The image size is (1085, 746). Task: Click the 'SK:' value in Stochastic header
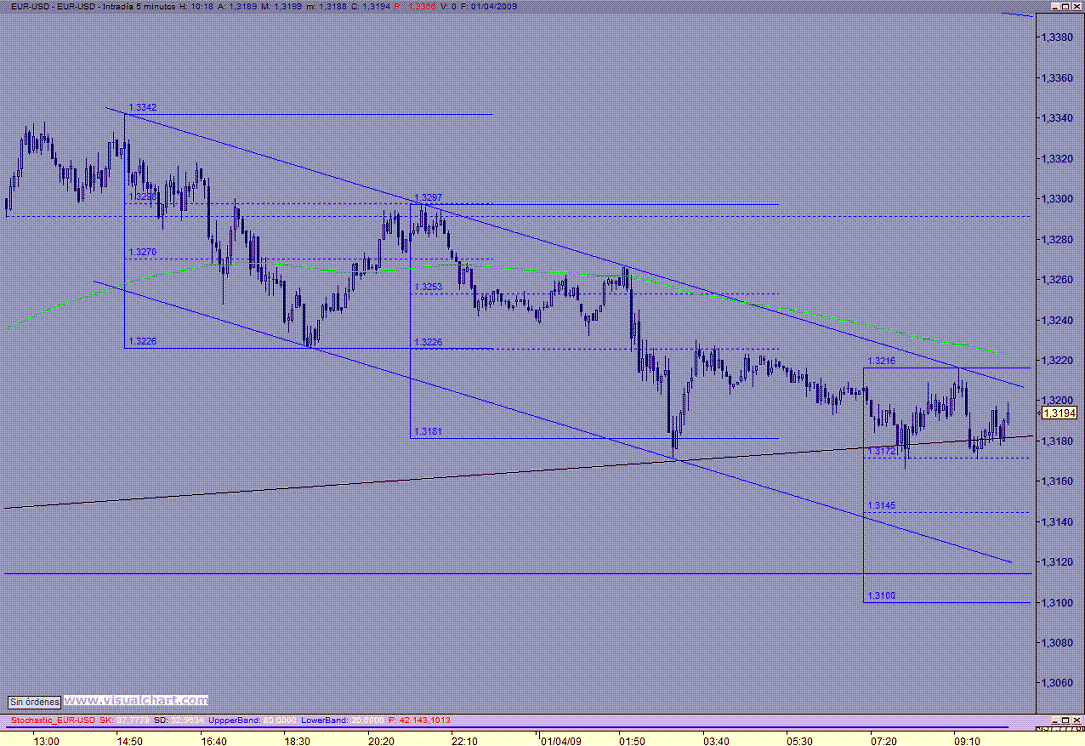coord(131,720)
